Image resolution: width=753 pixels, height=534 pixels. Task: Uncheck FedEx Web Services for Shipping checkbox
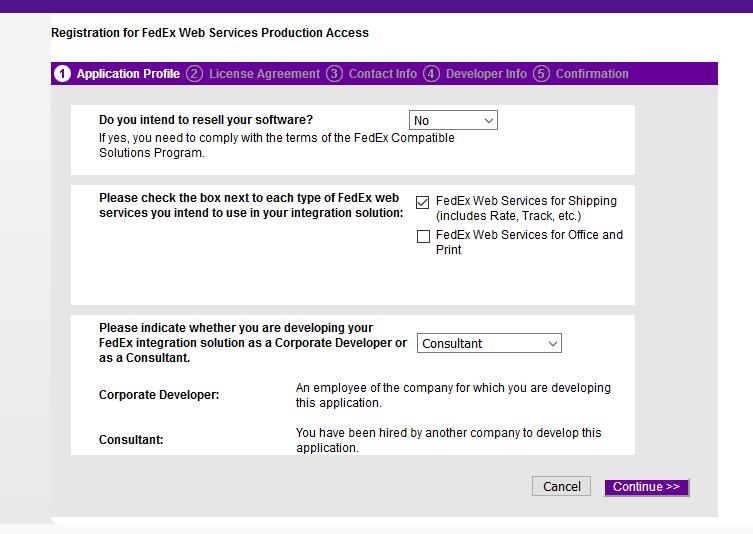pyautogui.click(x=423, y=202)
